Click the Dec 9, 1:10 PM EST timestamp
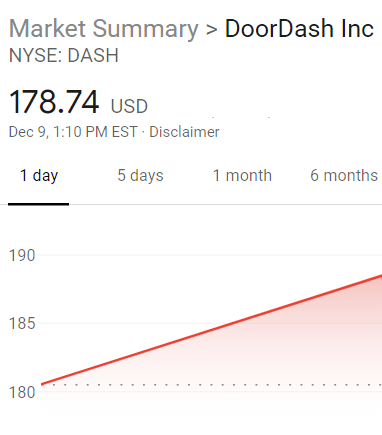 point(73,132)
